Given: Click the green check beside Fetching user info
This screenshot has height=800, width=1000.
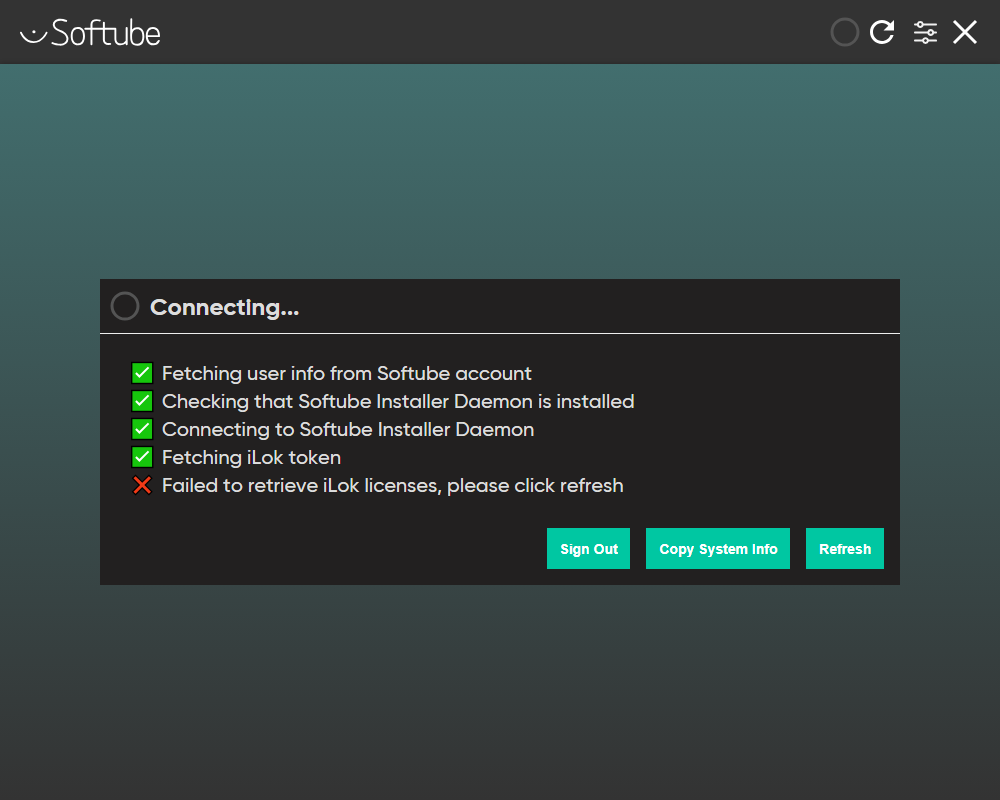Looking at the screenshot, I should tap(142, 374).
